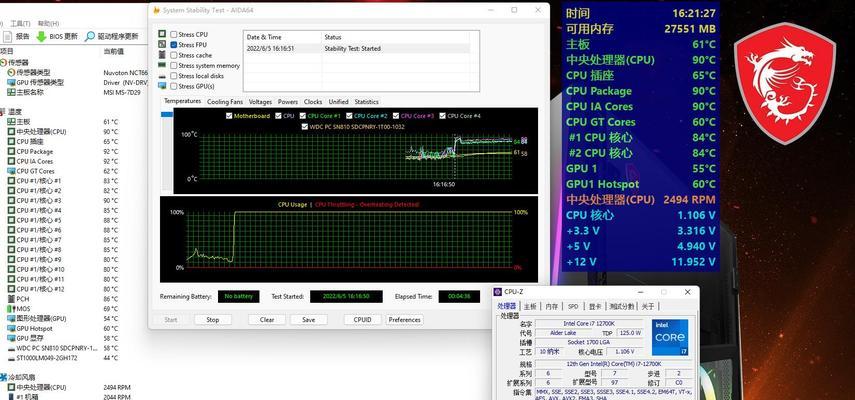Click the Save button
This screenshot has height=400, width=855.
click(309, 320)
